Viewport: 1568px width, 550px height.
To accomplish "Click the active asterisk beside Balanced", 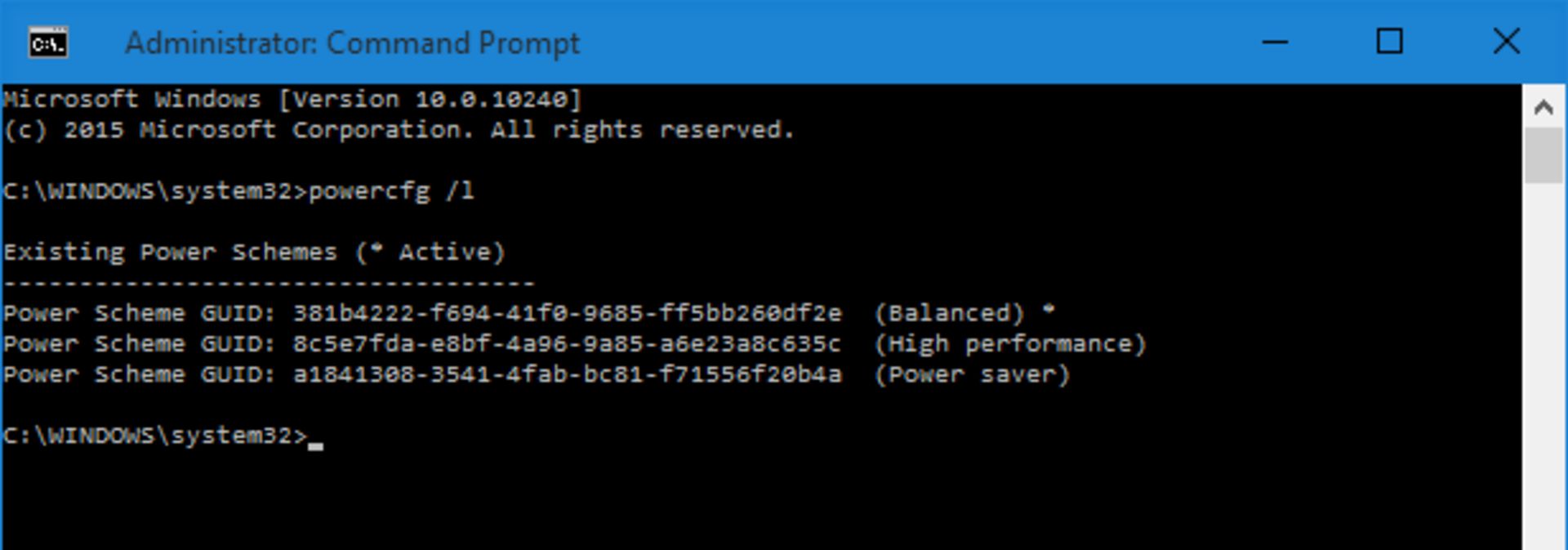I will [1049, 311].
